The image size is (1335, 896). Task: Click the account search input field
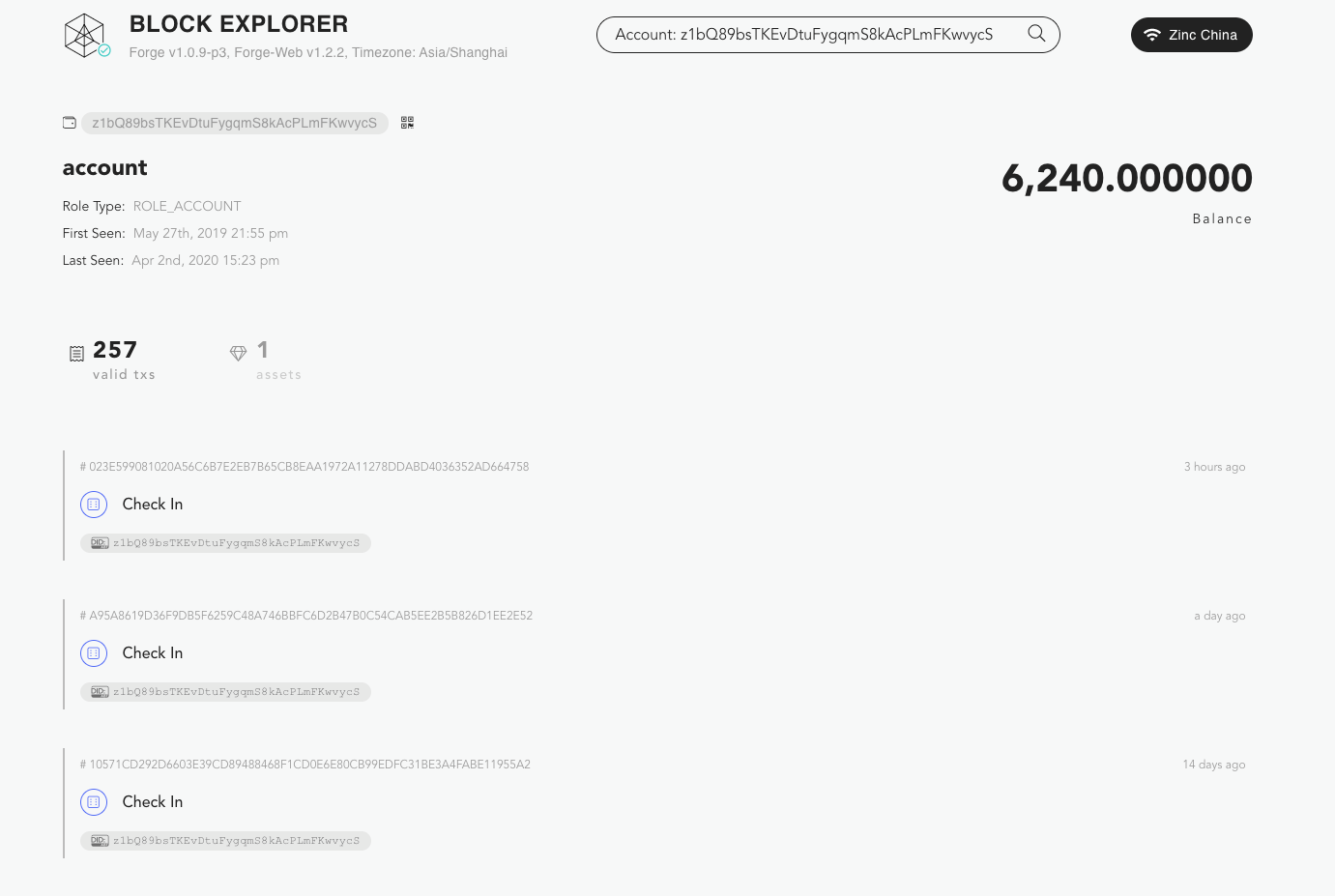(812, 35)
